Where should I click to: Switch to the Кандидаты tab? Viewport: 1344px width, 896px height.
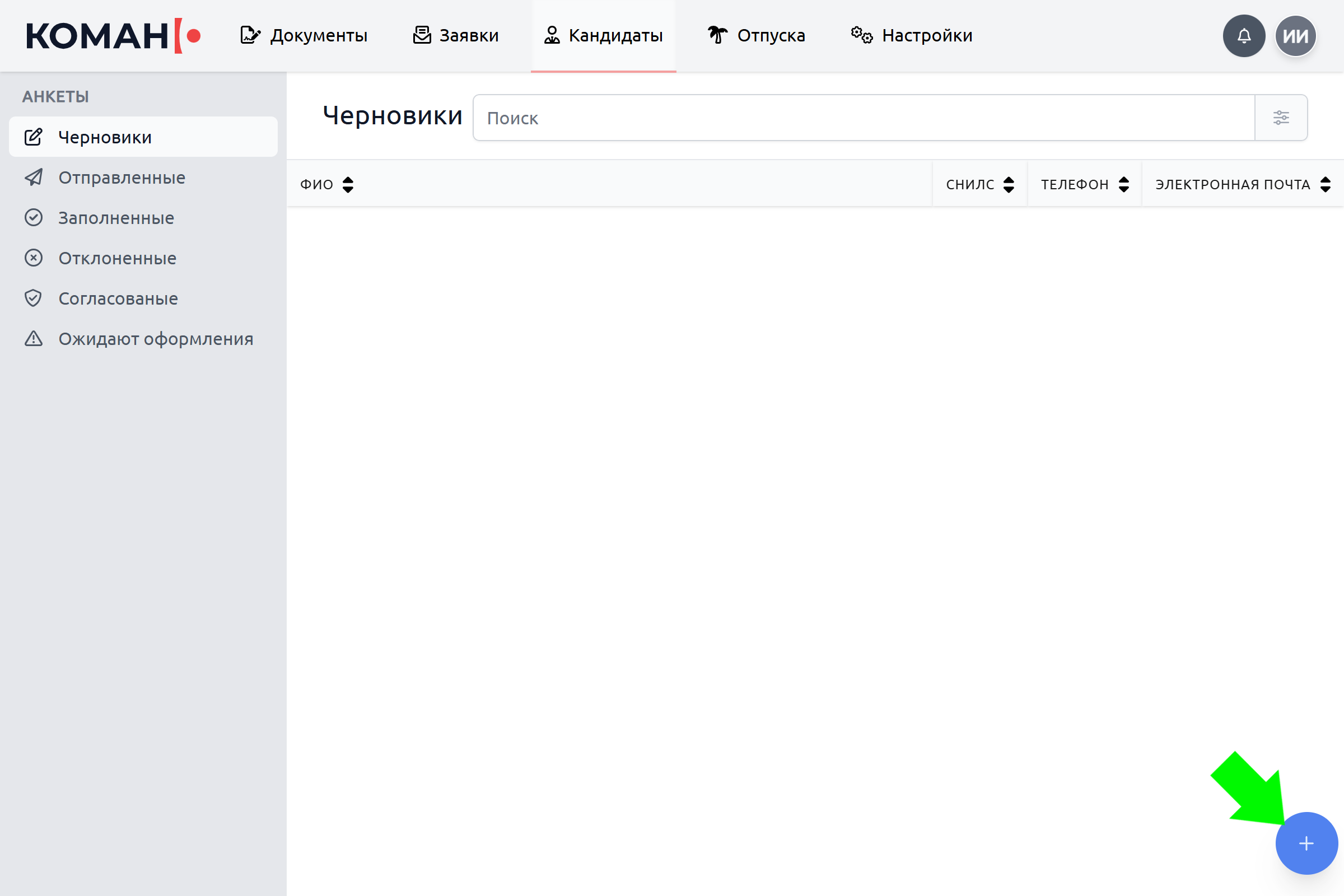click(604, 35)
